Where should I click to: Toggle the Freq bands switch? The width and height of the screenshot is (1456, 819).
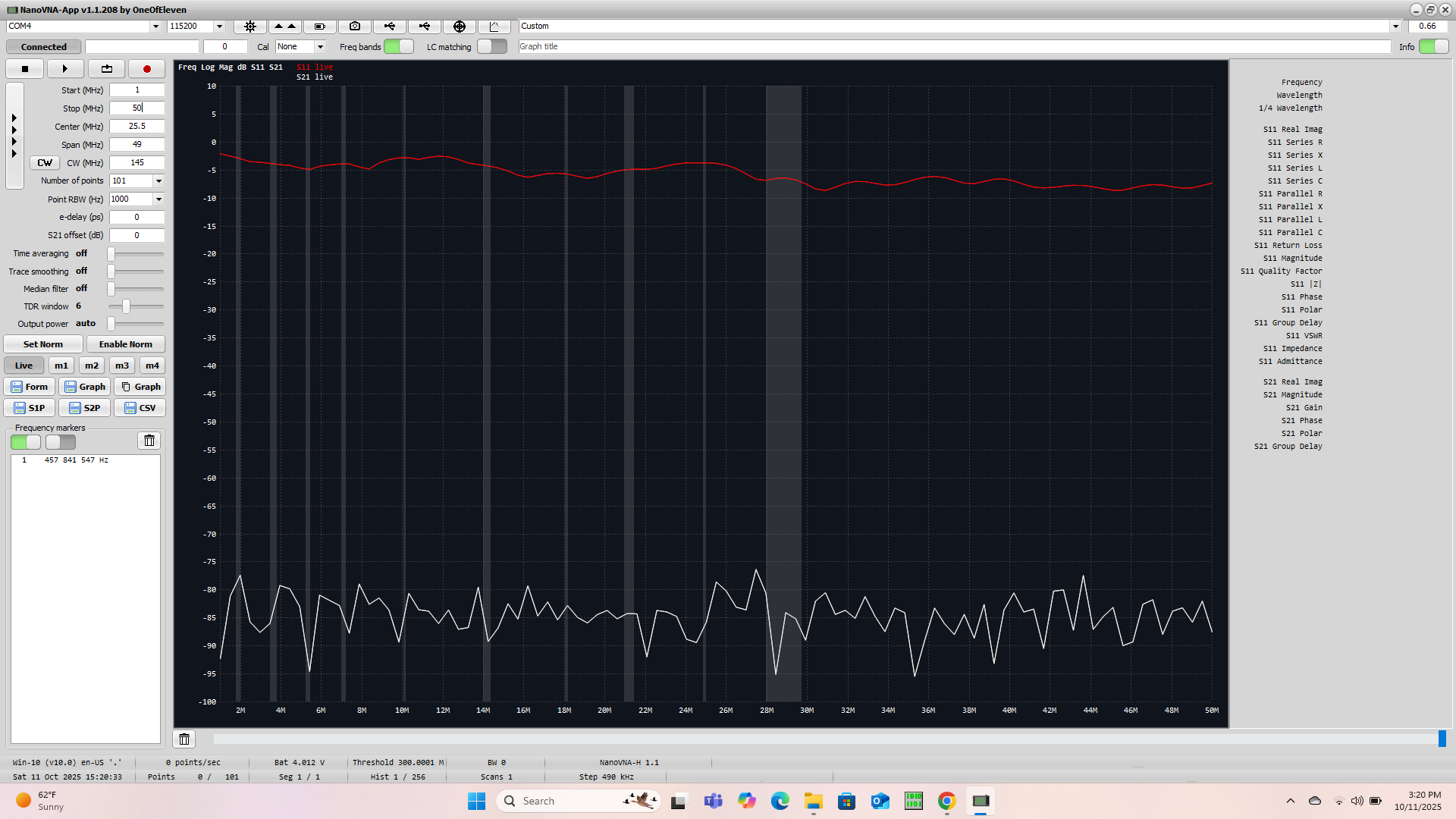[399, 47]
